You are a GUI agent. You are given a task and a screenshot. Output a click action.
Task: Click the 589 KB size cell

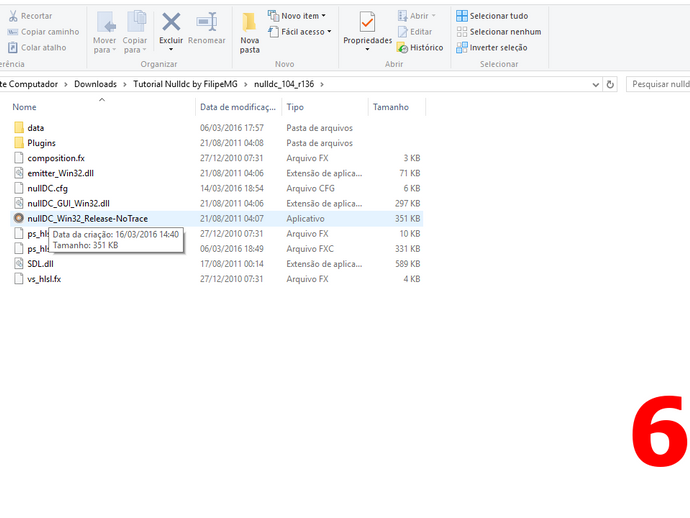(407, 264)
